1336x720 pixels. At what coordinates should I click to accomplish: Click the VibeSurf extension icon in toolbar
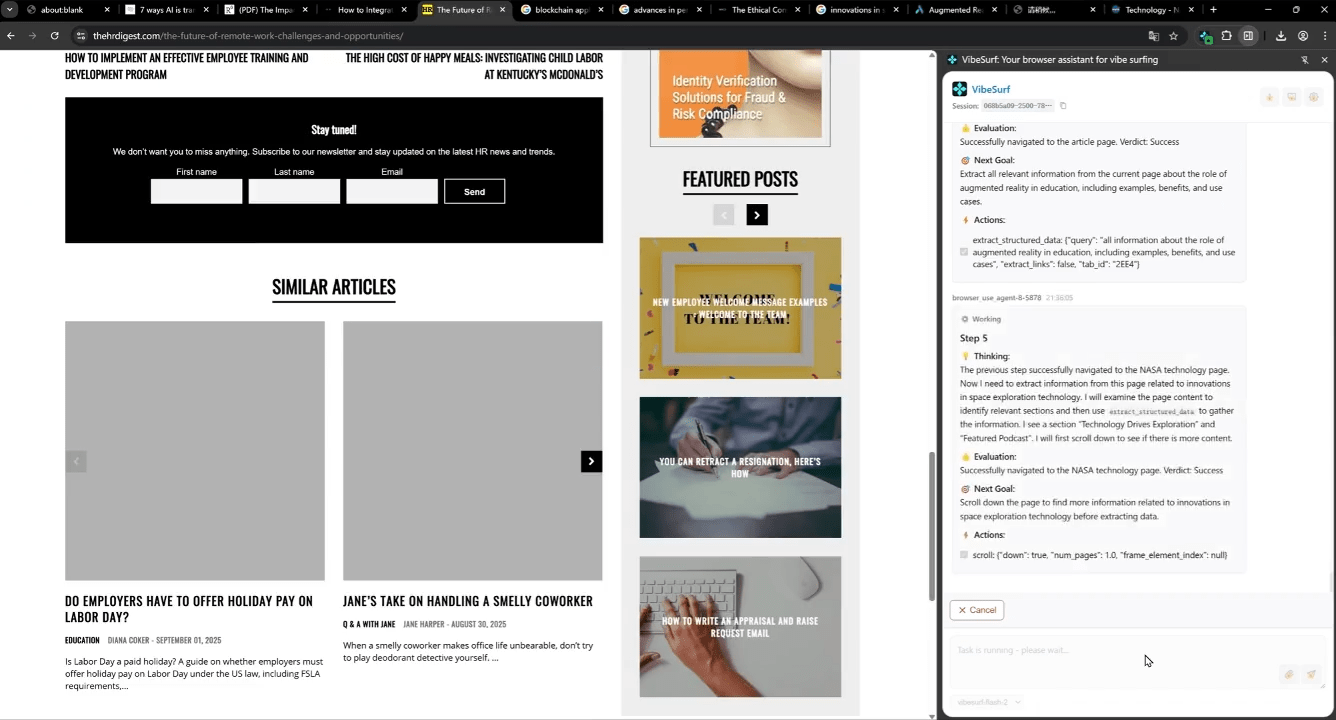[x=1206, y=36]
